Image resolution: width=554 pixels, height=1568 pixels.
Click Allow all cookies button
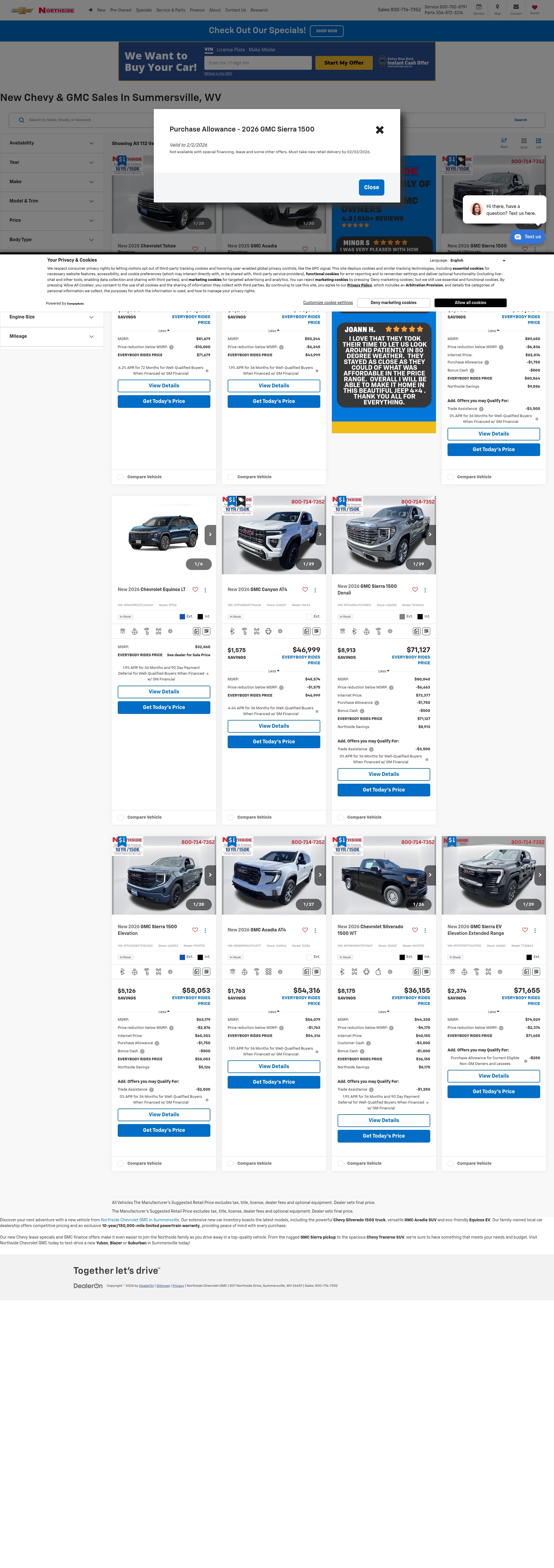[x=470, y=303]
